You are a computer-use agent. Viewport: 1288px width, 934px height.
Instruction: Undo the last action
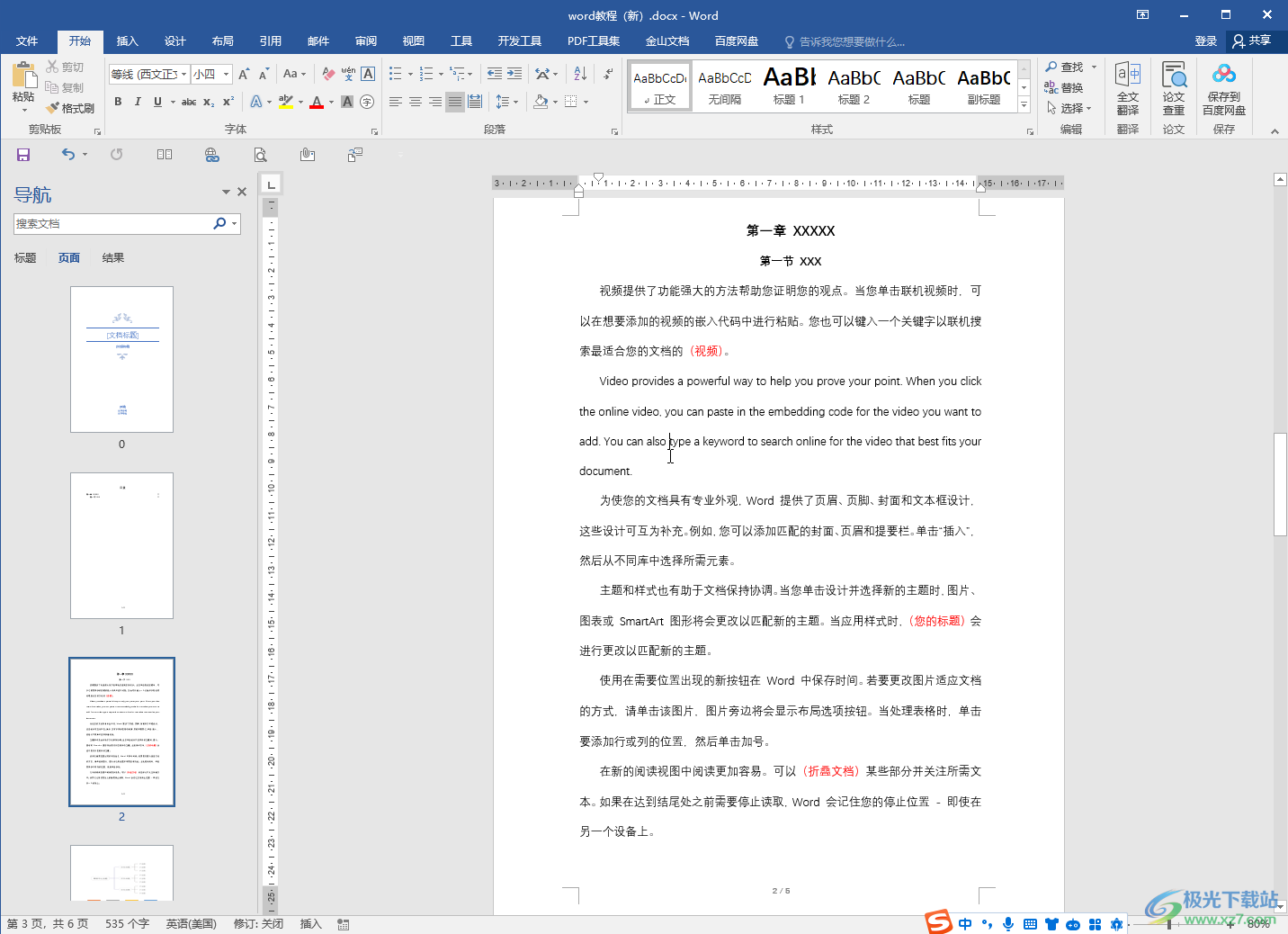68,155
